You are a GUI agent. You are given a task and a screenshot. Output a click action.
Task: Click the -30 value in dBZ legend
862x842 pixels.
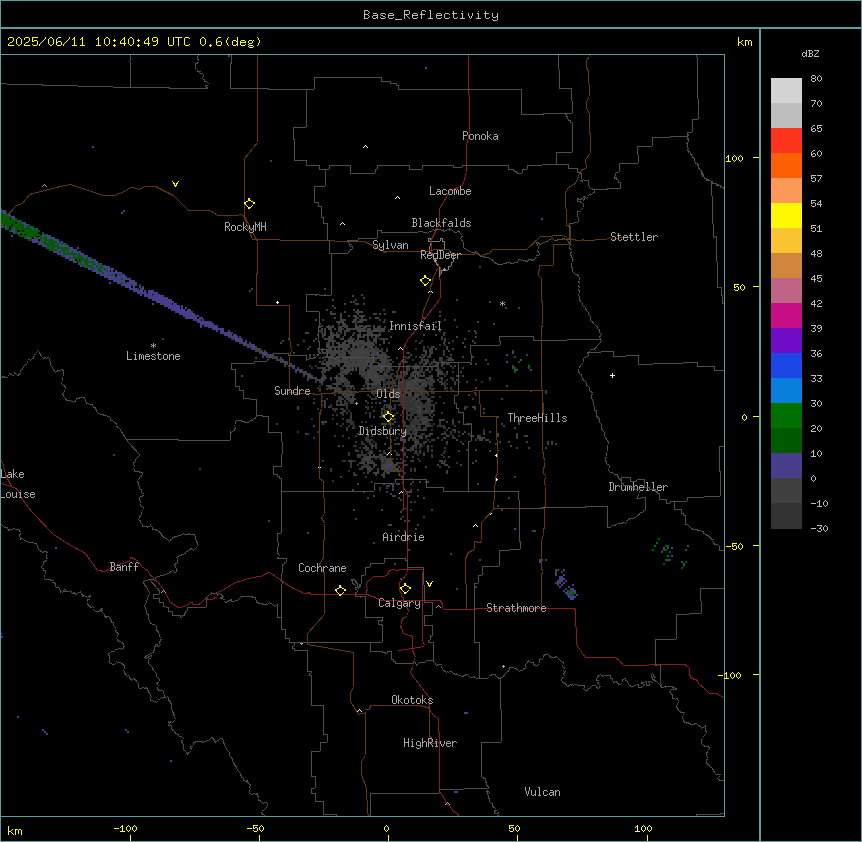[x=819, y=528]
